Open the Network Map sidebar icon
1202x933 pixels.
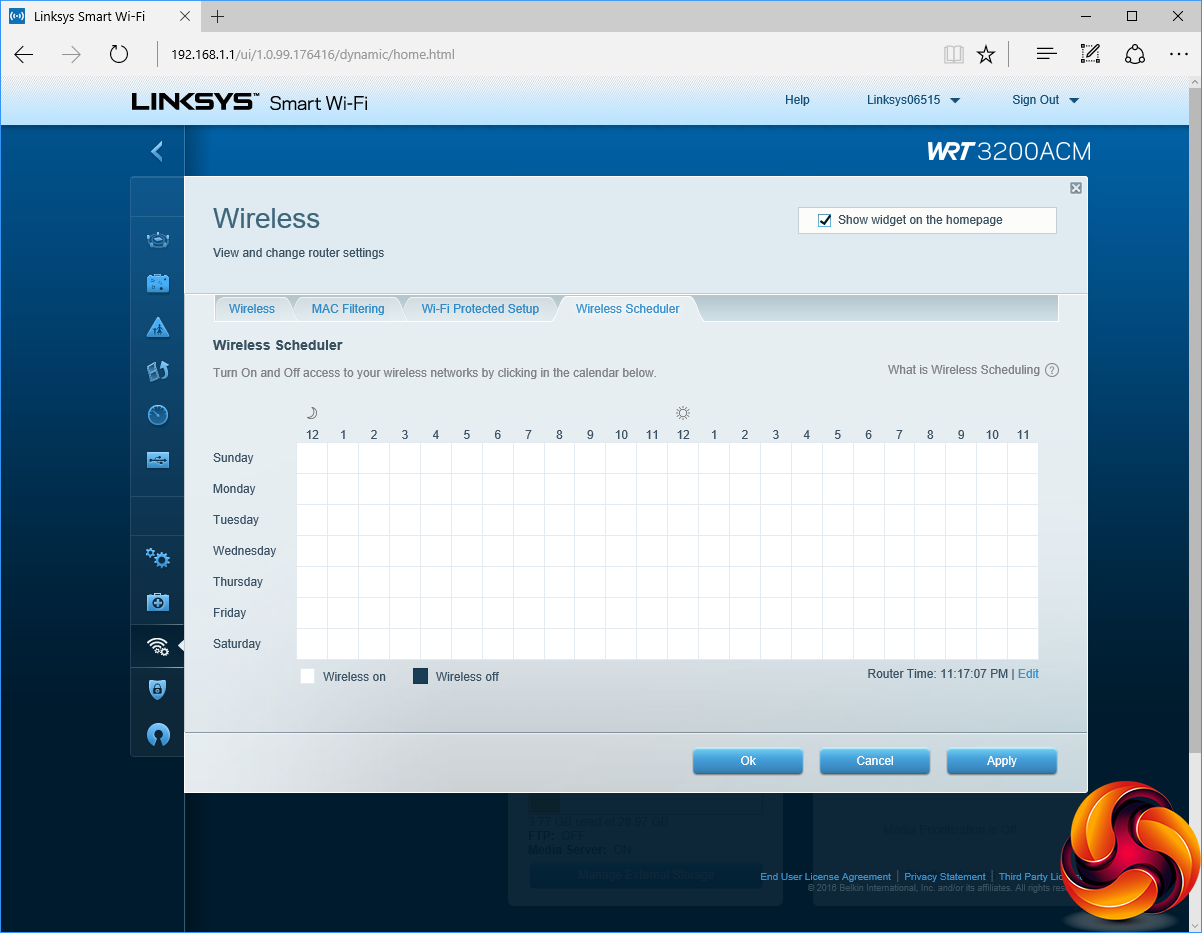click(157, 239)
